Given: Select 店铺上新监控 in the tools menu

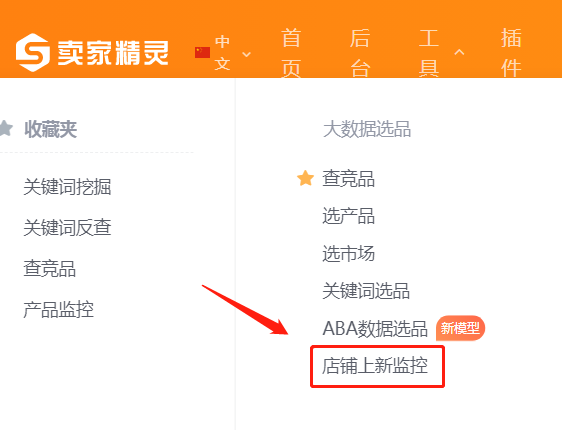Looking at the screenshot, I should pyautogui.click(x=375, y=366).
